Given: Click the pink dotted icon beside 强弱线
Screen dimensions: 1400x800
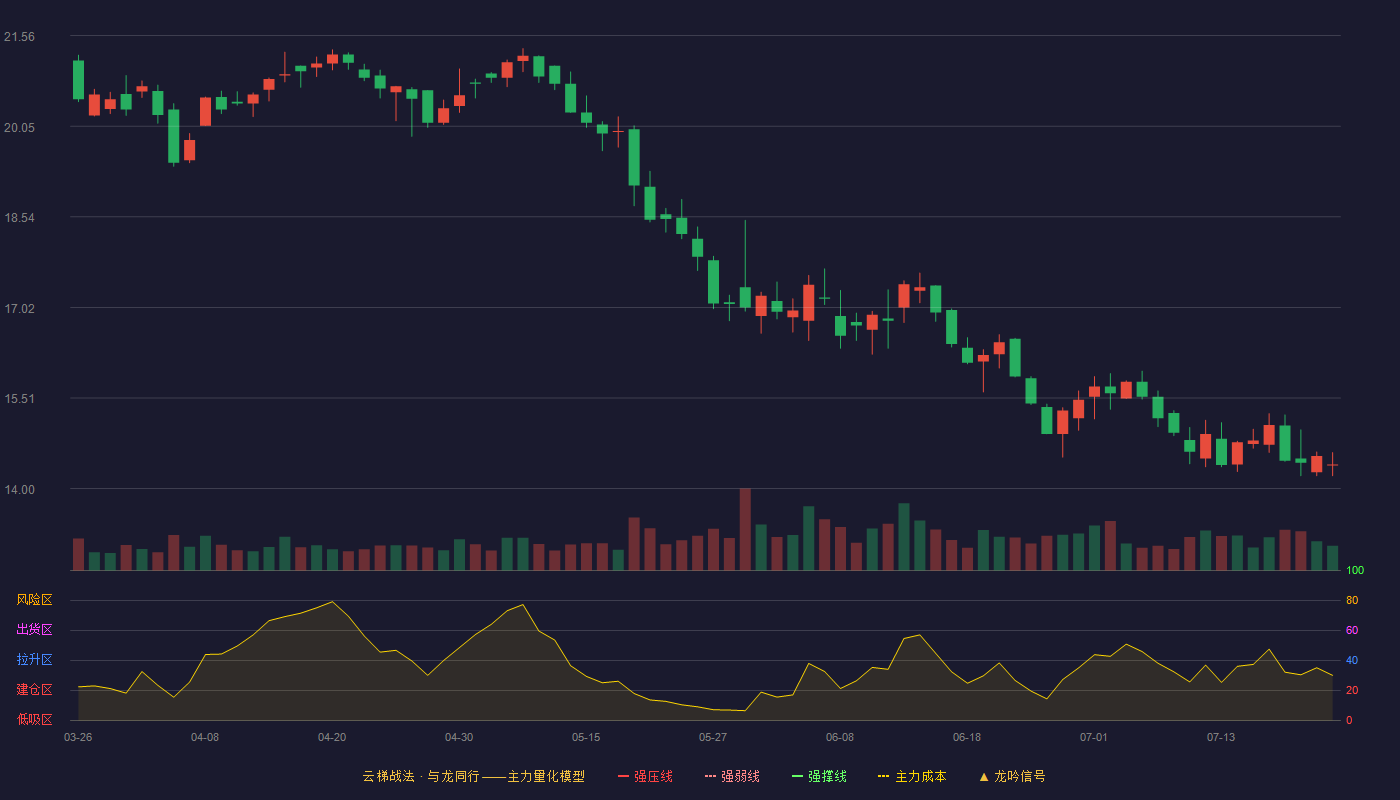Looking at the screenshot, I should pyautogui.click(x=710, y=776).
